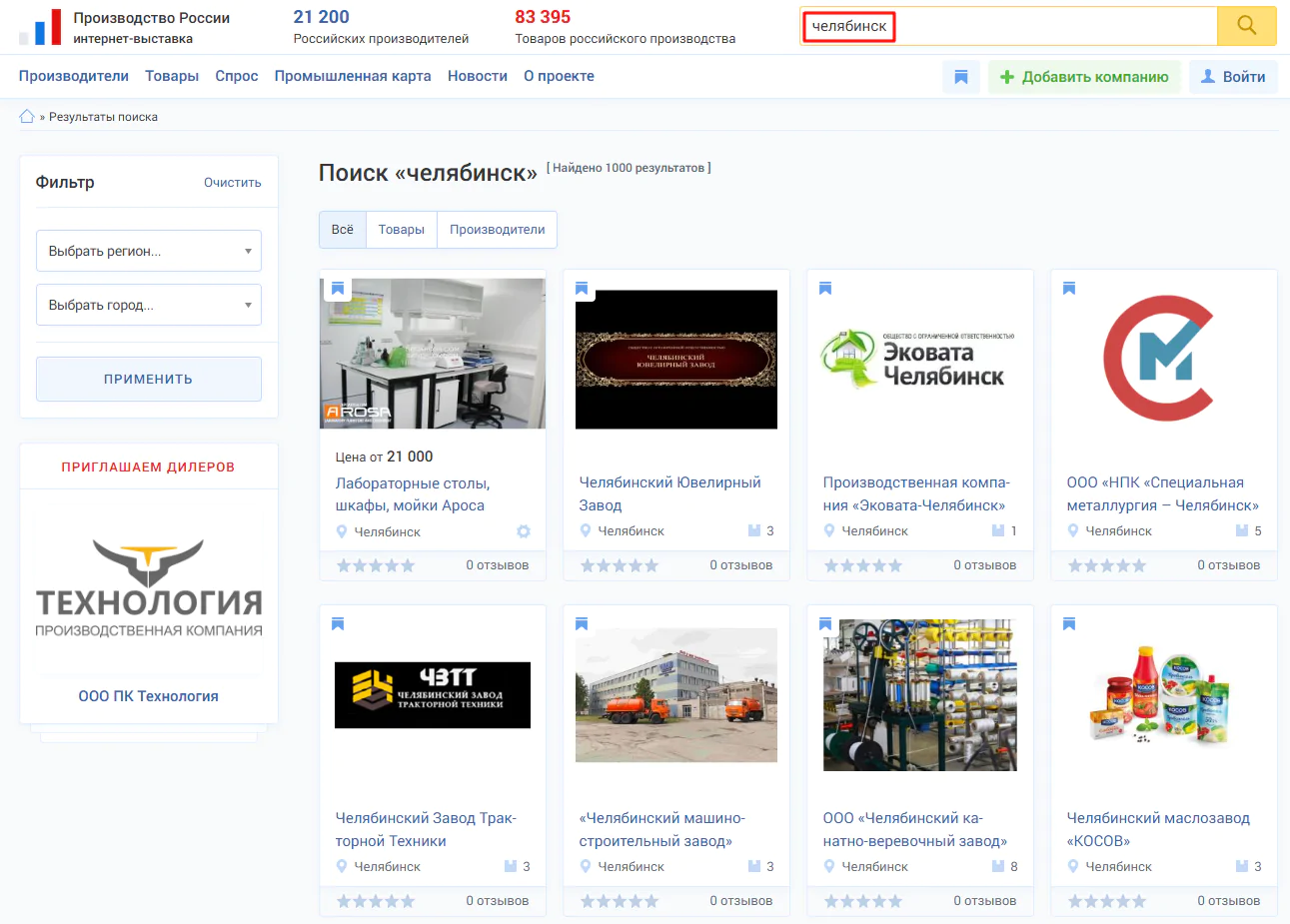
Task: Bookmark Челябинский Завод Тракторной Техники card
Action: pyautogui.click(x=338, y=624)
